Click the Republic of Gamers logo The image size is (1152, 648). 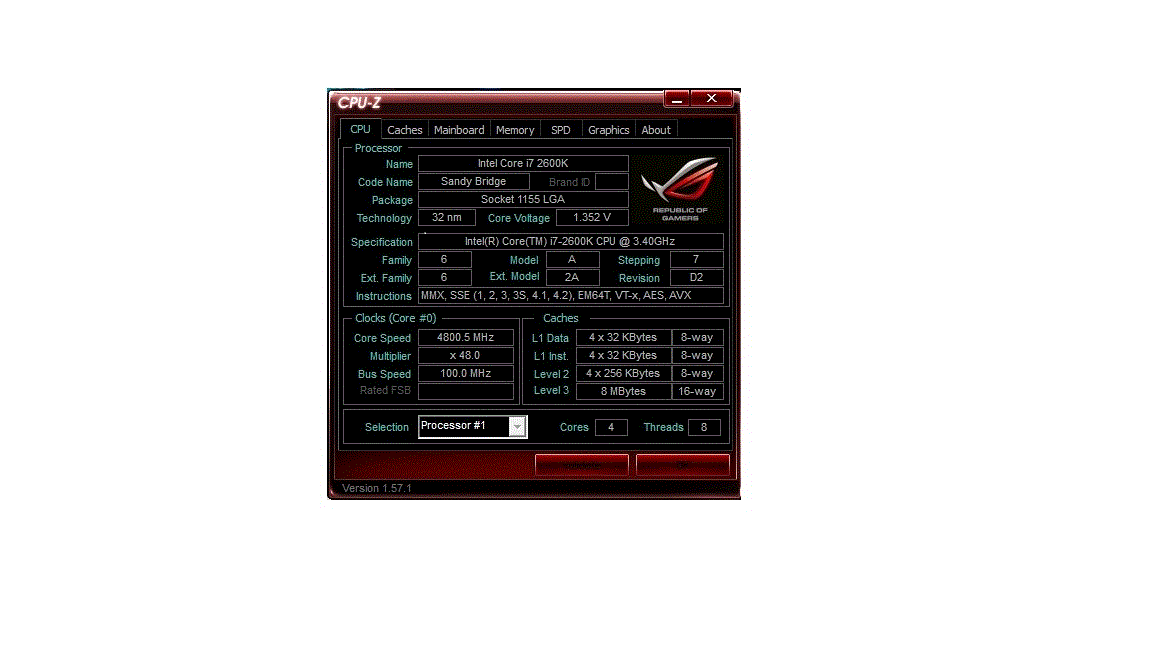(x=679, y=188)
